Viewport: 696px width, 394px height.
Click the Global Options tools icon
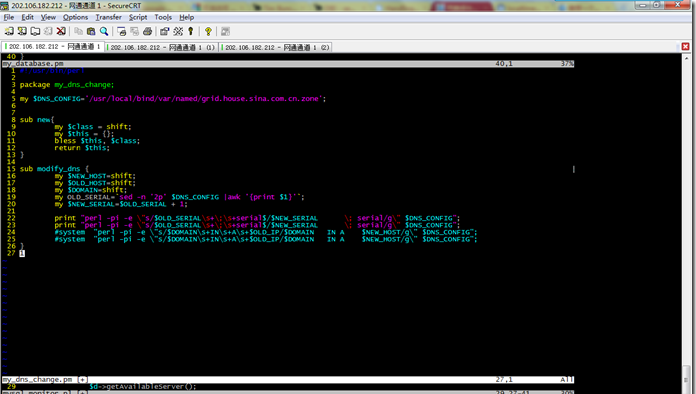tap(178, 31)
